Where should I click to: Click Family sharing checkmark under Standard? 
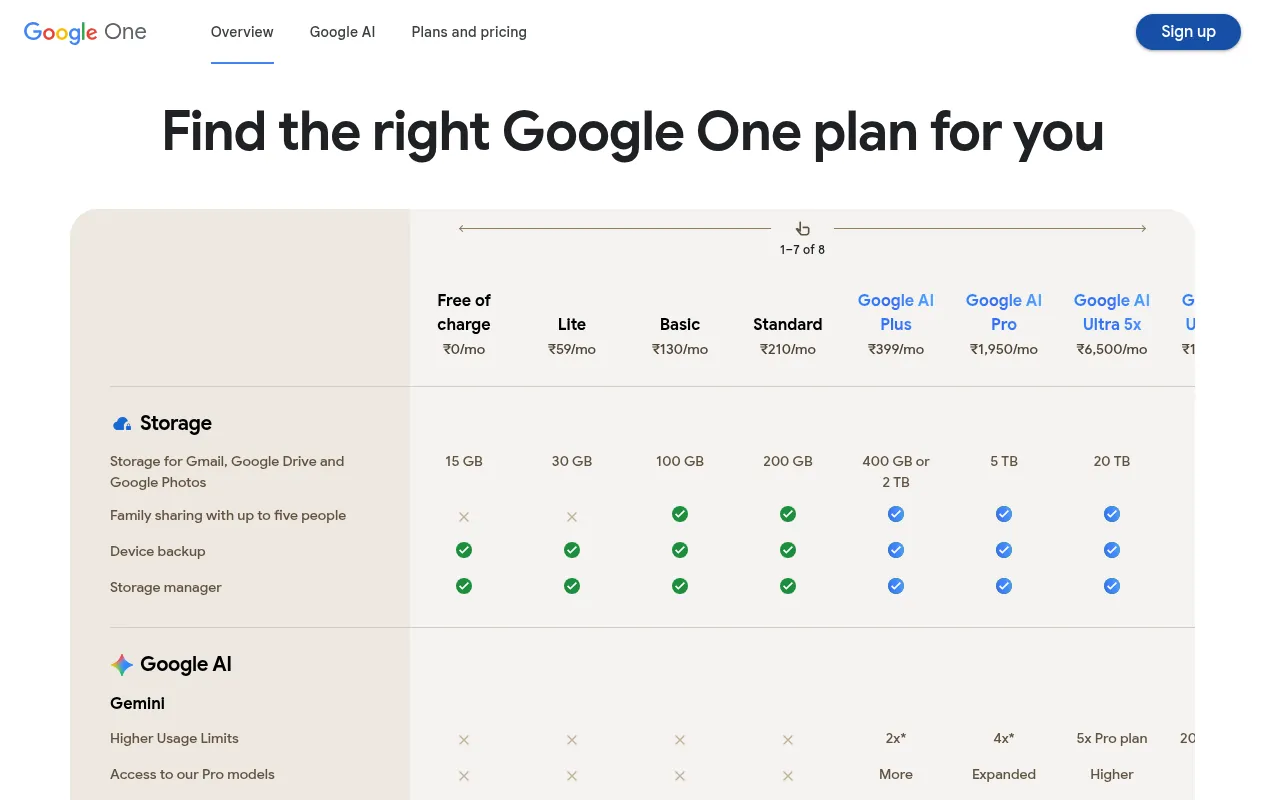[x=788, y=514]
